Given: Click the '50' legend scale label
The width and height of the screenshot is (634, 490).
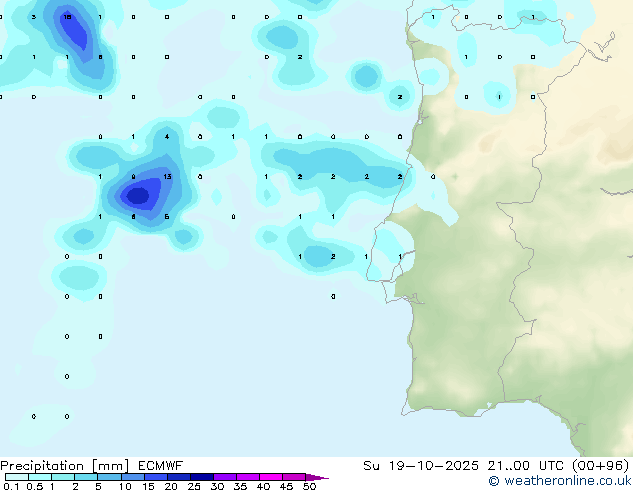Looking at the screenshot, I should tap(309, 486).
